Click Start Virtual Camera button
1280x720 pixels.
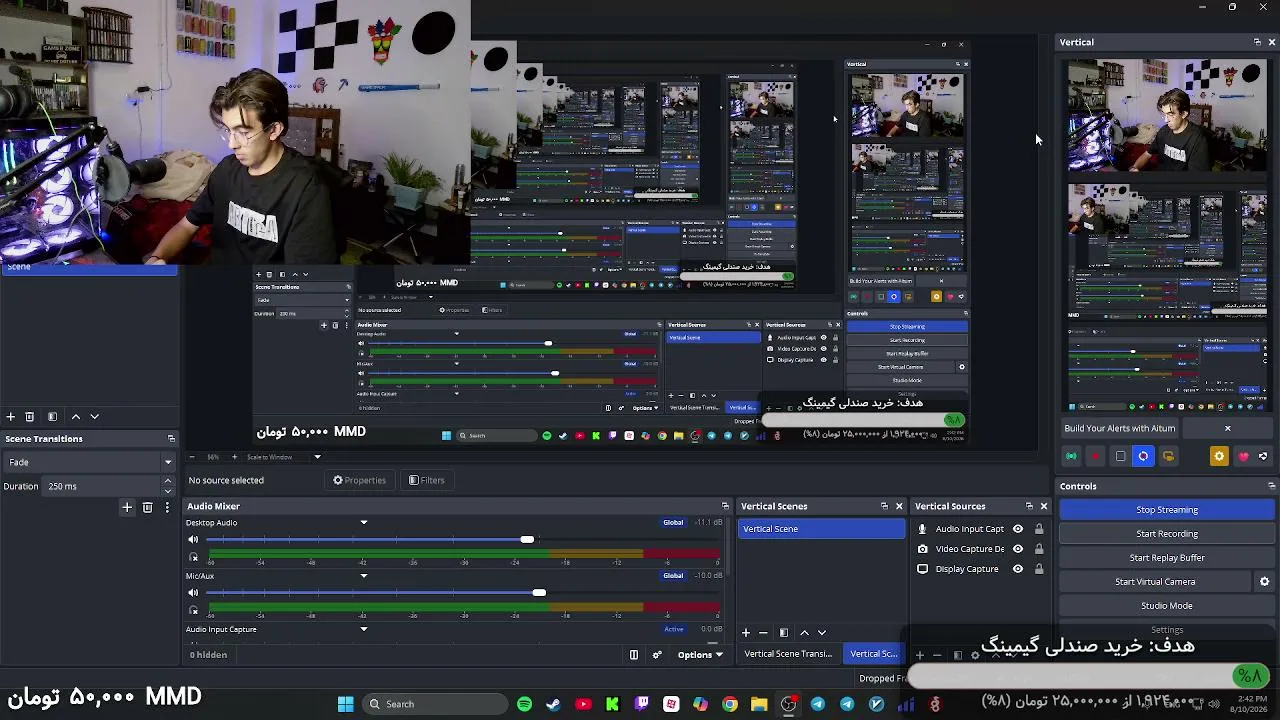click(1155, 582)
